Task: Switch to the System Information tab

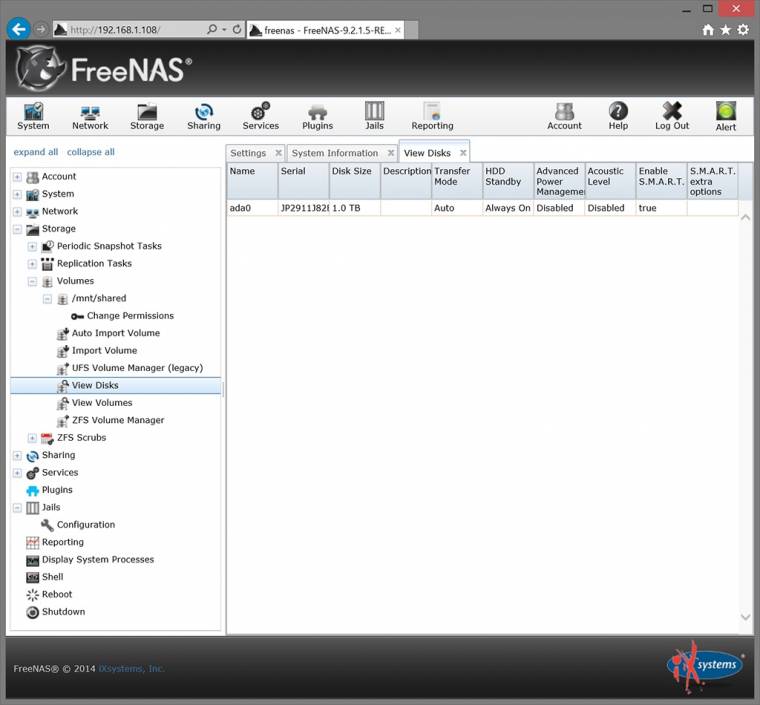Action: 335,153
